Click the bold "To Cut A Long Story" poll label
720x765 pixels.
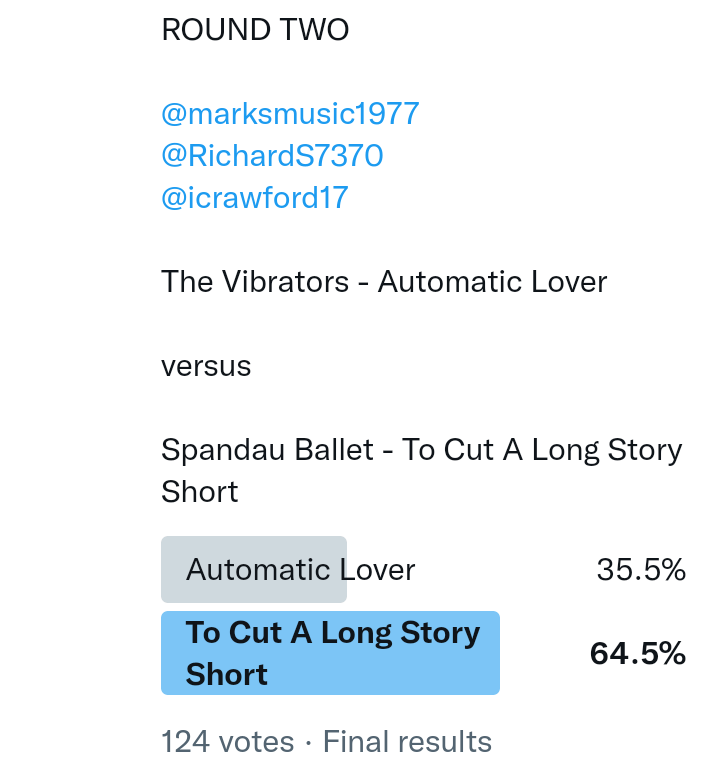point(333,633)
